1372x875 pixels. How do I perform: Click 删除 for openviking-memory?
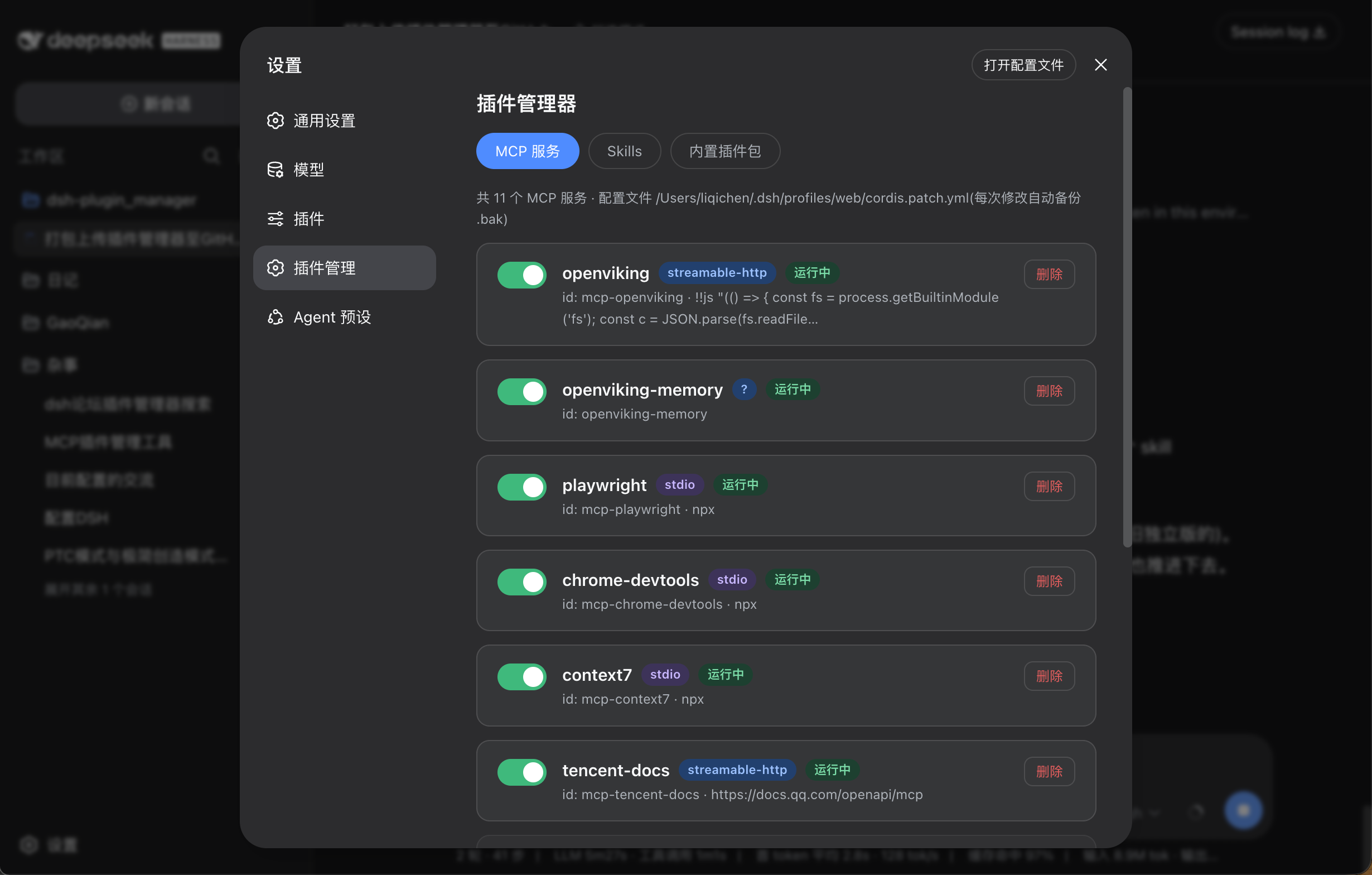1049,391
